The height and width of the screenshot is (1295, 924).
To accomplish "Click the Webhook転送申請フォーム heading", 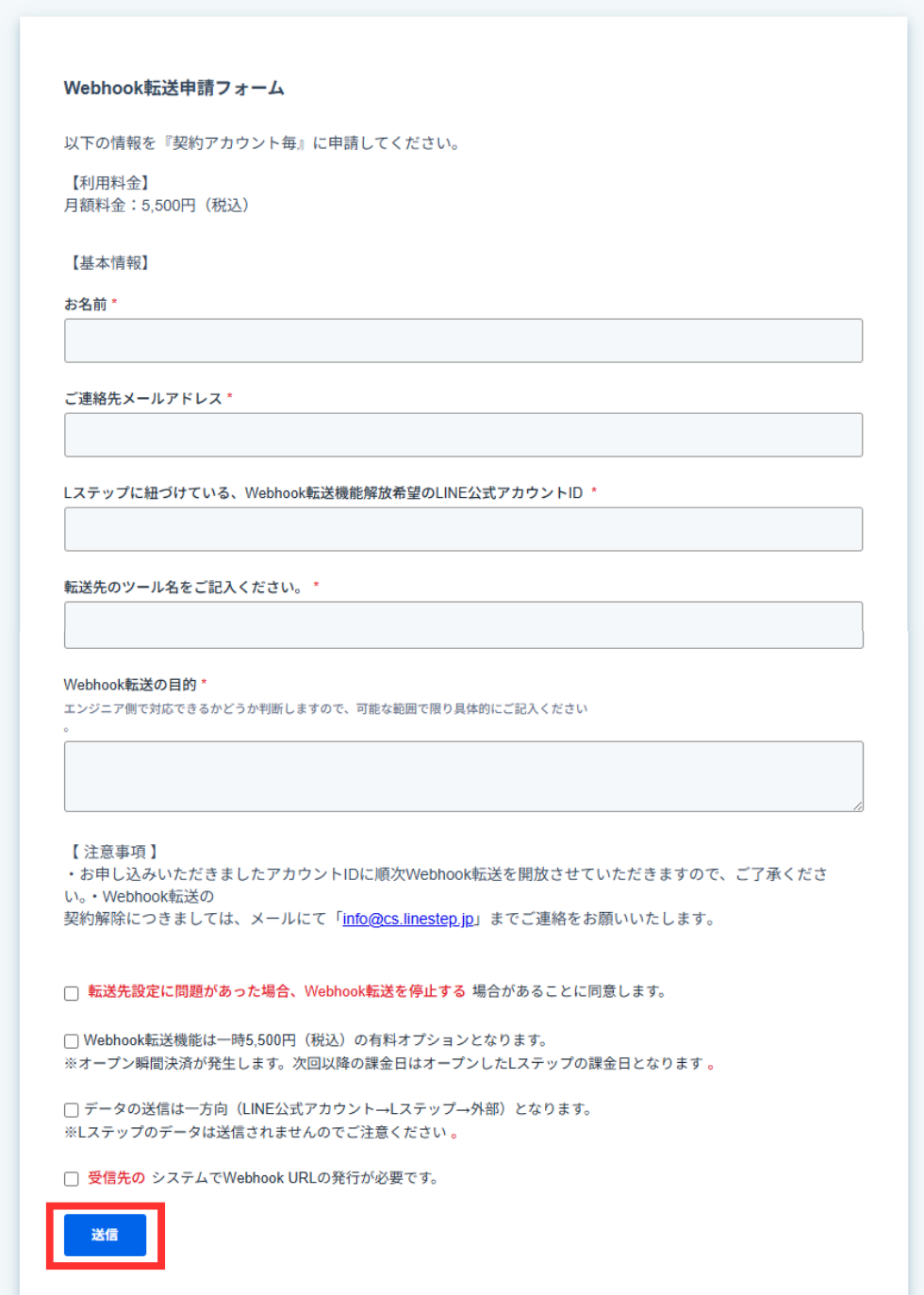I will click(173, 88).
